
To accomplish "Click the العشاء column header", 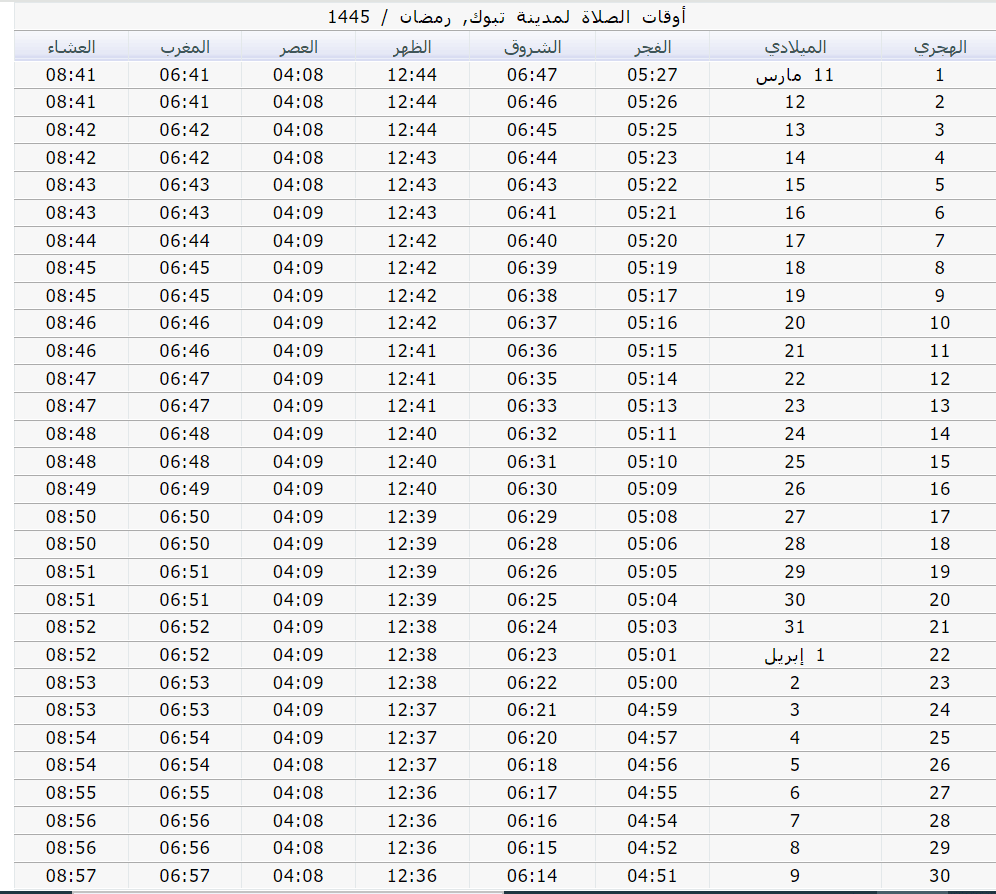I will [x=71, y=47].
